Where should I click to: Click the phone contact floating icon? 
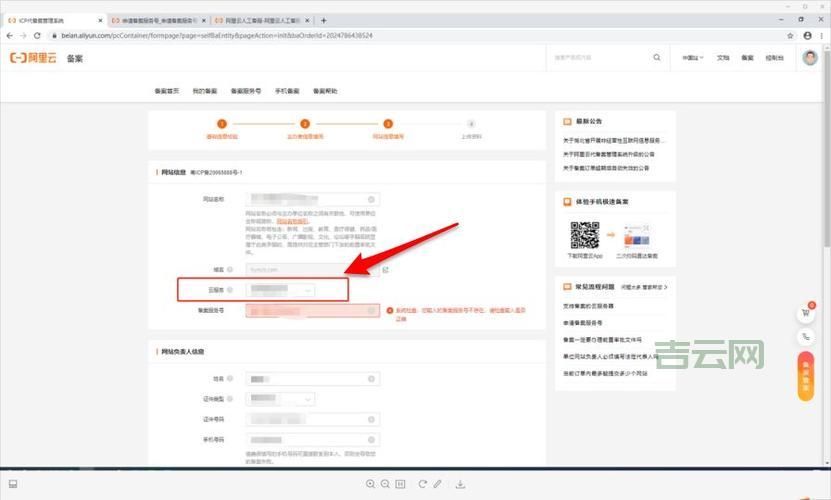(805, 338)
